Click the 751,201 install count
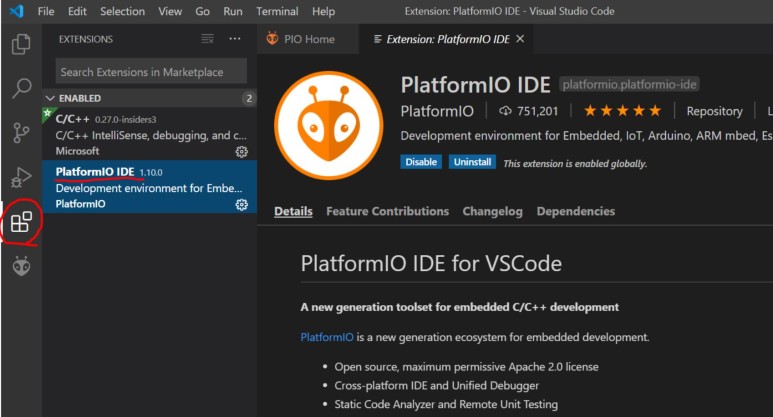The height and width of the screenshot is (417, 773). pos(537,111)
